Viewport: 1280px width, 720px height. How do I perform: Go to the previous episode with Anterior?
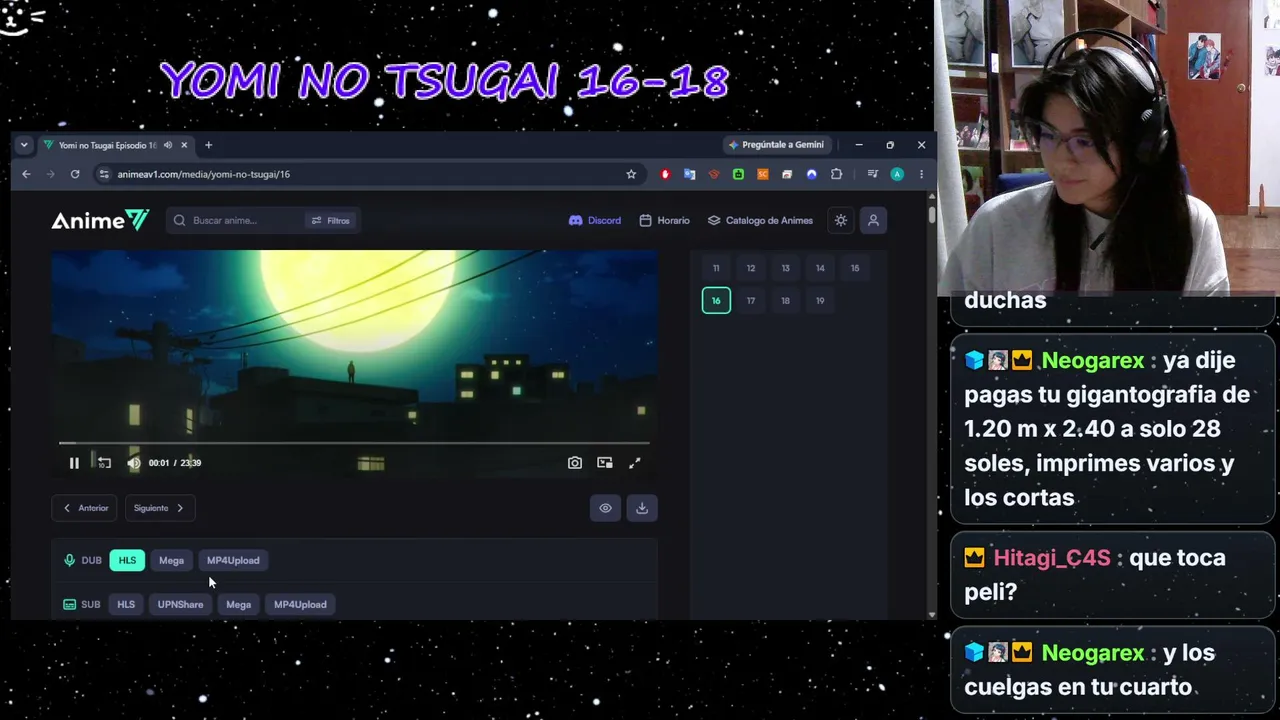tap(85, 508)
